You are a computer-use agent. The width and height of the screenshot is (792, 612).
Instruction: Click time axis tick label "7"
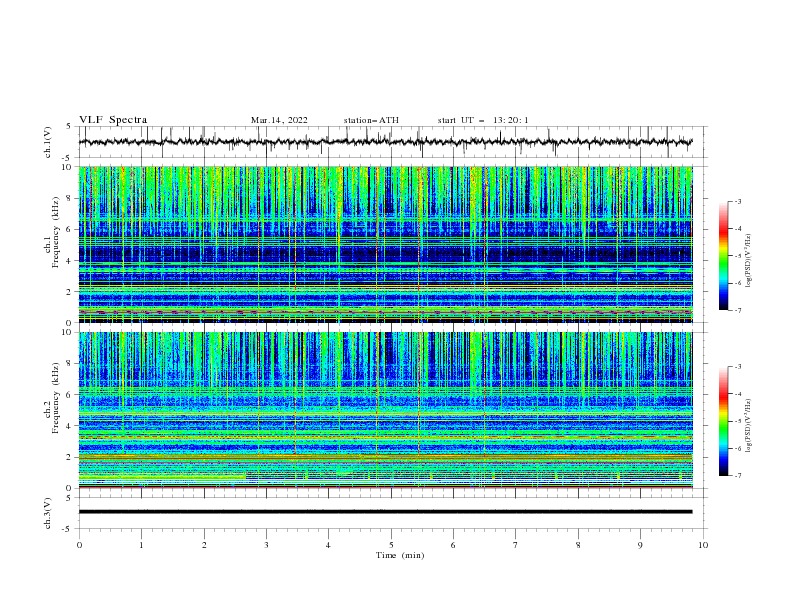coord(516,545)
